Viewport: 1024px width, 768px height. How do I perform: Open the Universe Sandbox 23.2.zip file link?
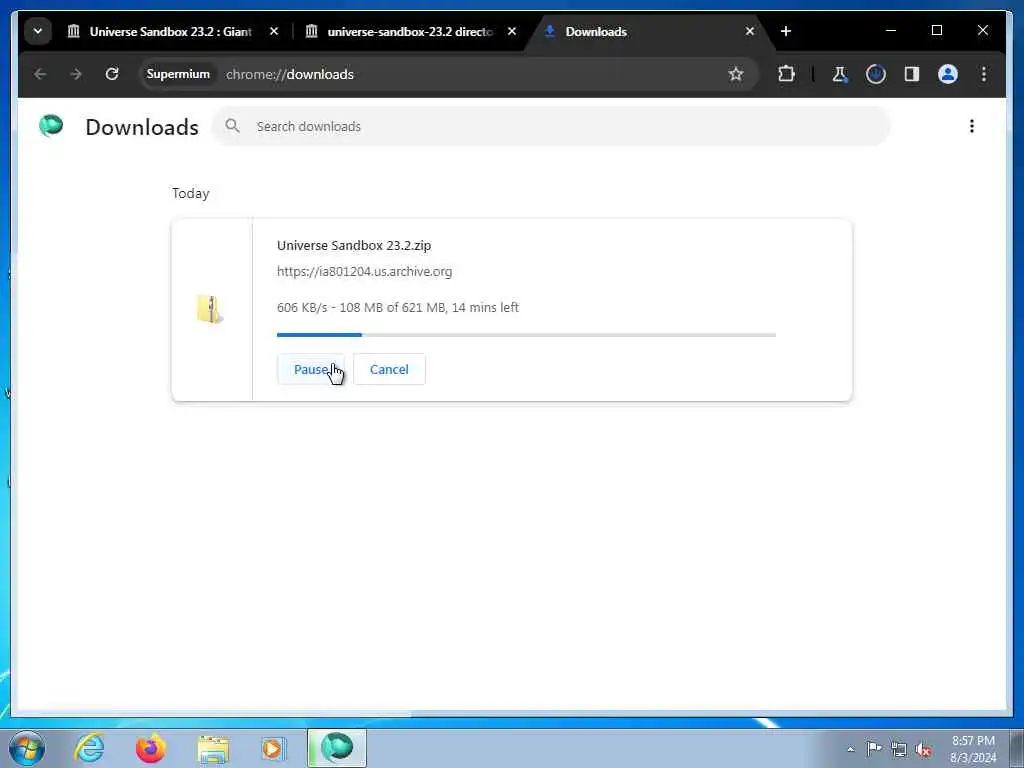click(x=354, y=246)
